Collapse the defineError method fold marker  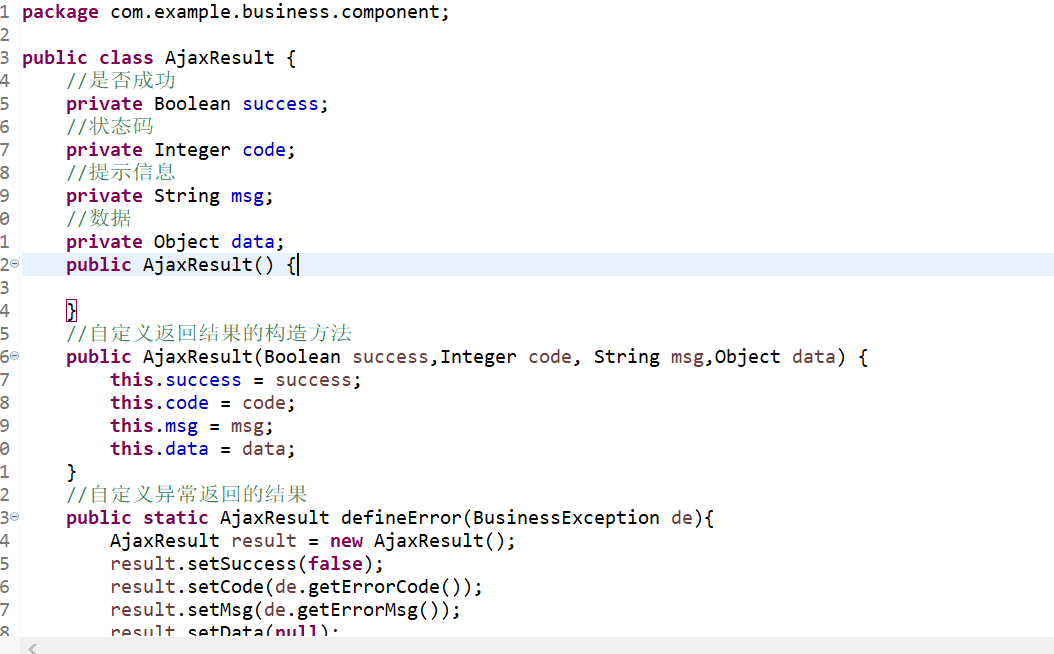point(14,516)
